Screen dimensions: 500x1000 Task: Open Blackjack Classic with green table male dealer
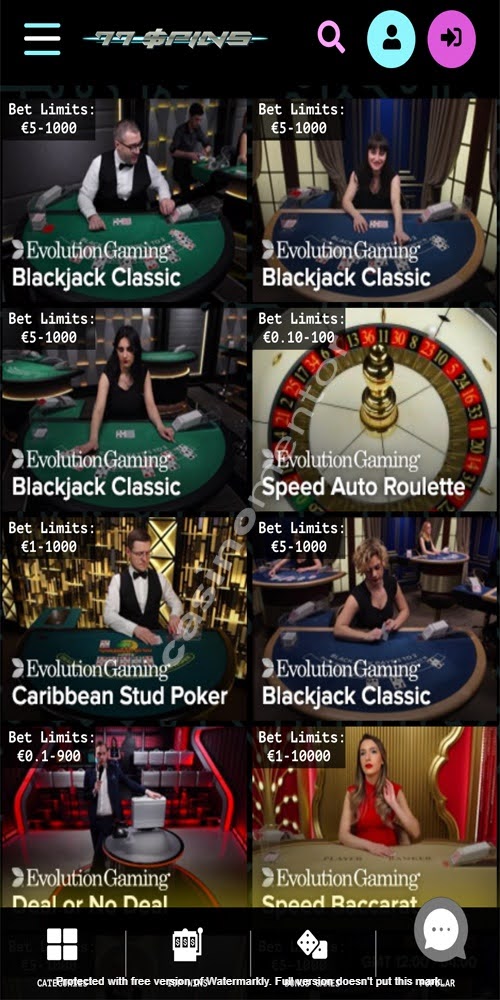pos(124,200)
